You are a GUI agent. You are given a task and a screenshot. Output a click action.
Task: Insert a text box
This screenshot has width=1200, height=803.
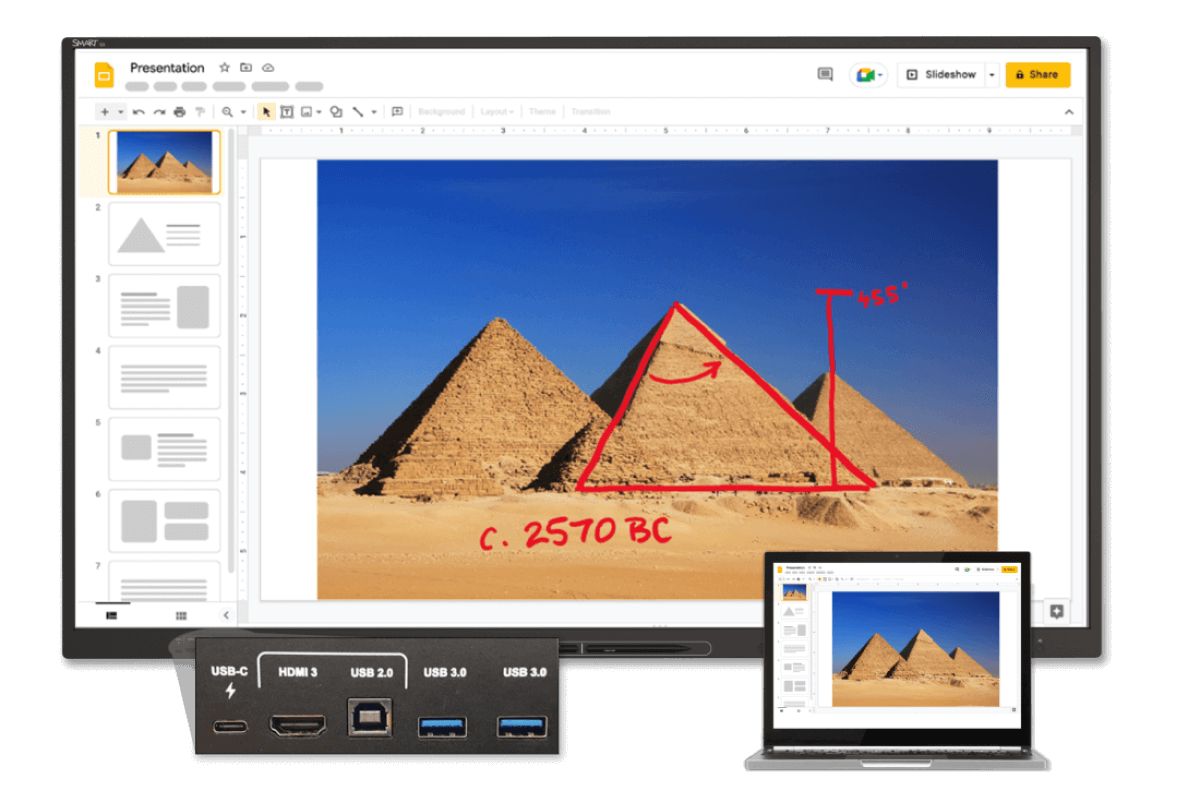click(289, 111)
